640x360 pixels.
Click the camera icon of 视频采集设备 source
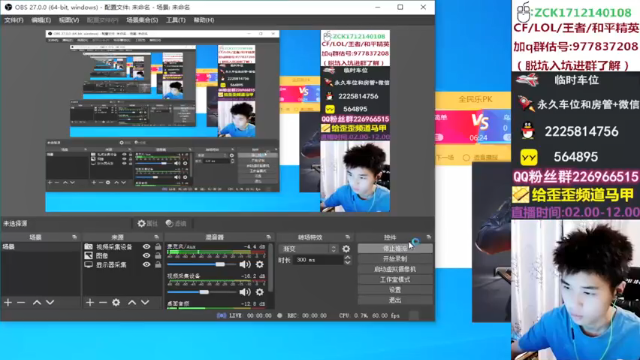(89, 247)
